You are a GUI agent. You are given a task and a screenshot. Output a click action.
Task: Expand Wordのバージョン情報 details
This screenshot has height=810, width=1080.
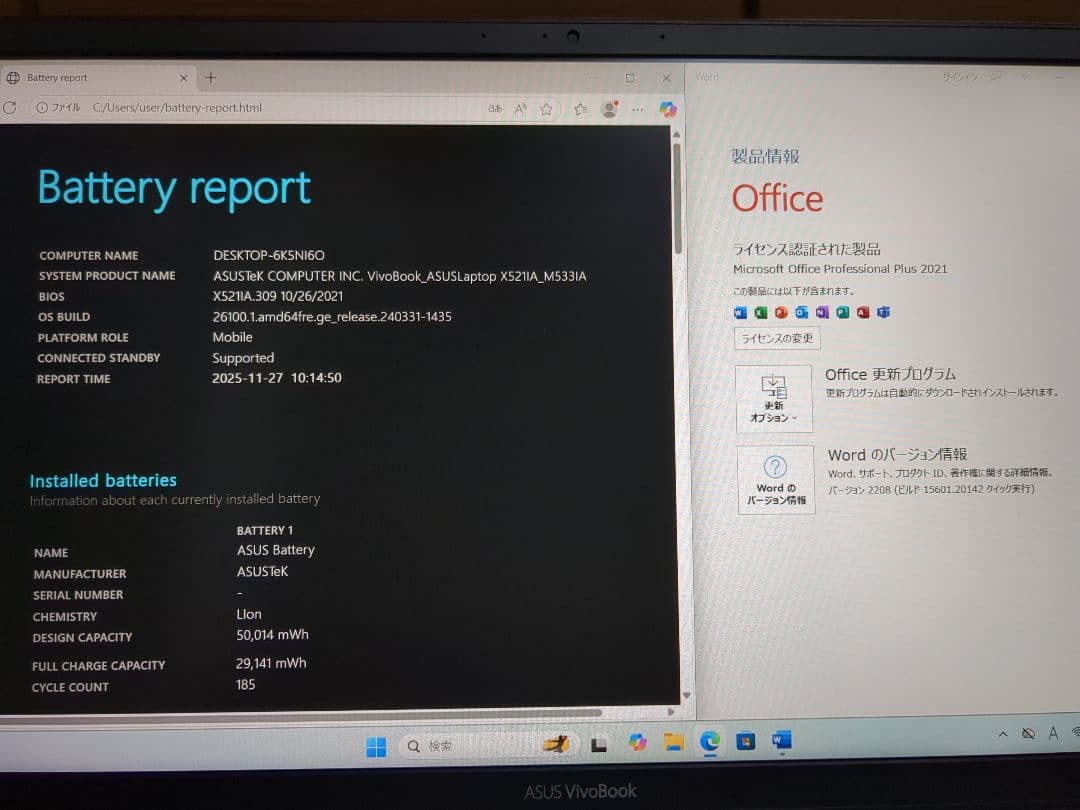(774, 480)
